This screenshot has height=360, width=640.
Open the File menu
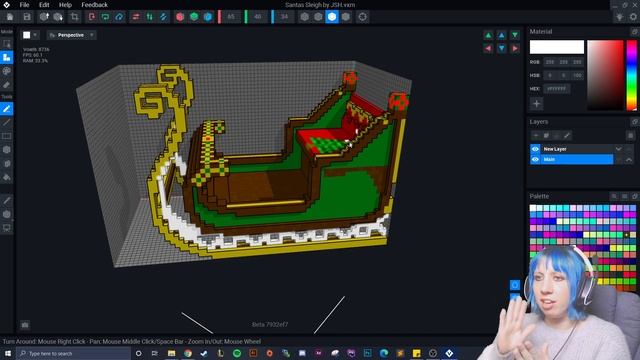24,5
